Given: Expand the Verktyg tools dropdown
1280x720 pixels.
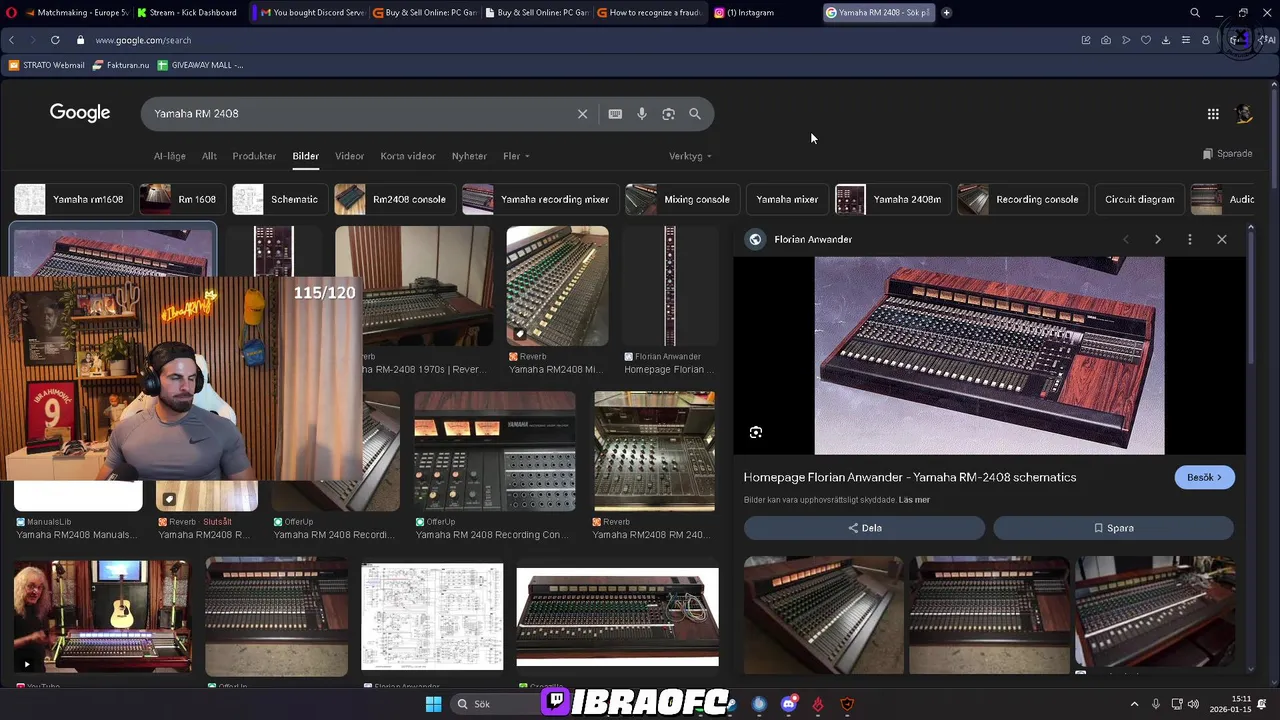Looking at the screenshot, I should tap(690, 156).
